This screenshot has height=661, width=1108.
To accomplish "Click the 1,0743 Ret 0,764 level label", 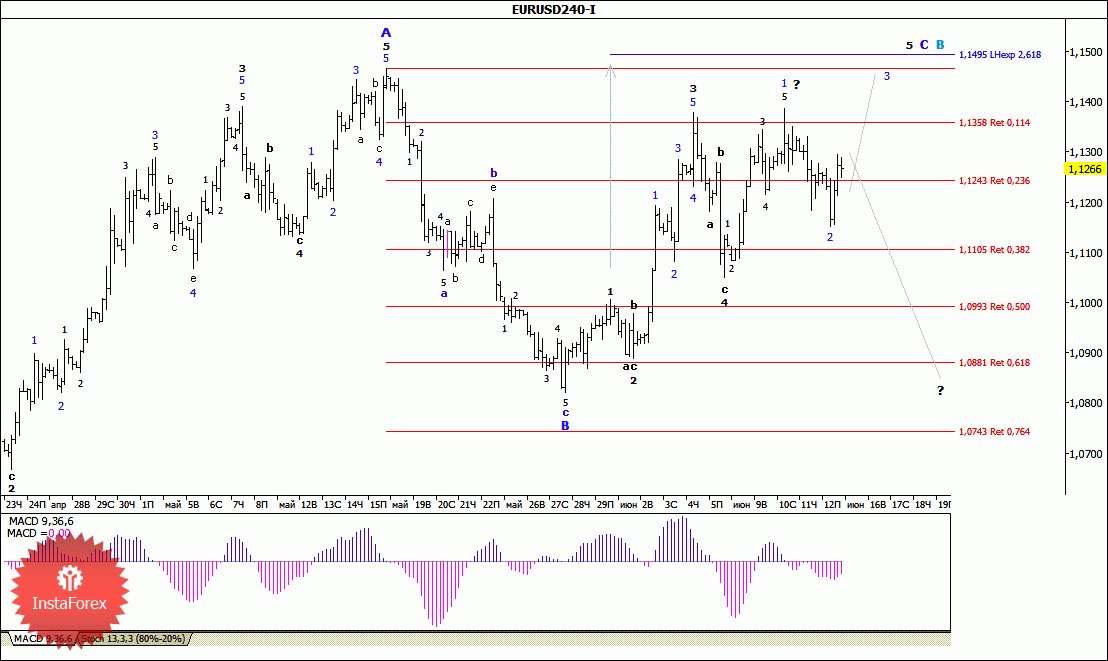I will coord(994,431).
